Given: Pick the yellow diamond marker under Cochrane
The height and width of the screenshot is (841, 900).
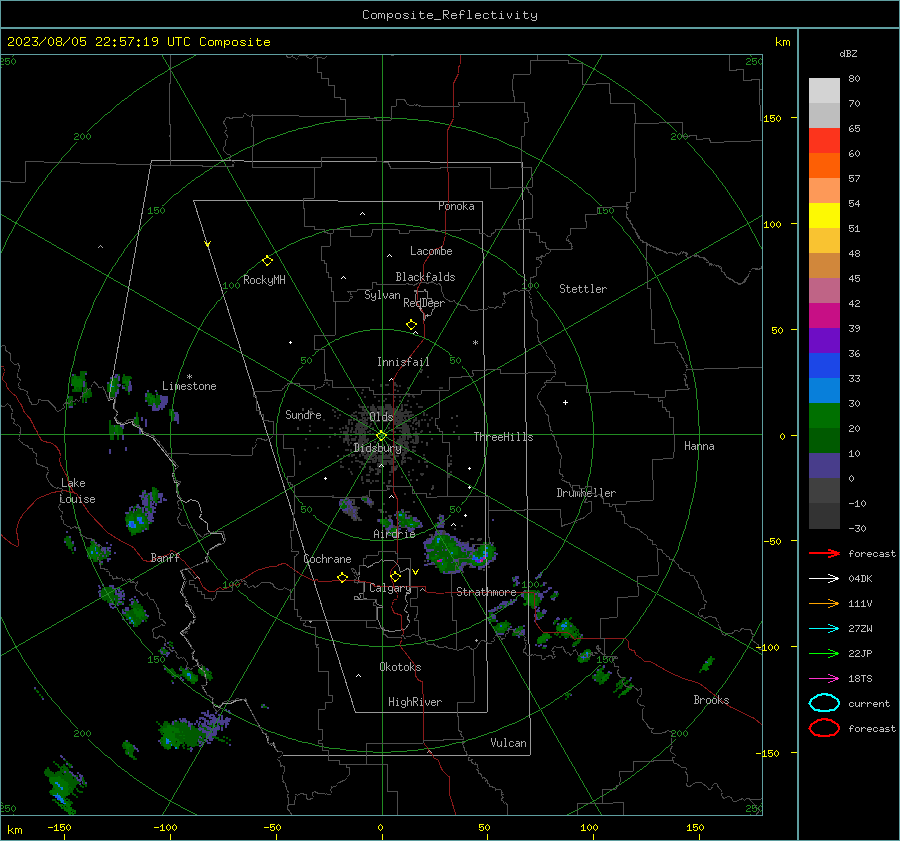Looking at the screenshot, I should (342, 577).
